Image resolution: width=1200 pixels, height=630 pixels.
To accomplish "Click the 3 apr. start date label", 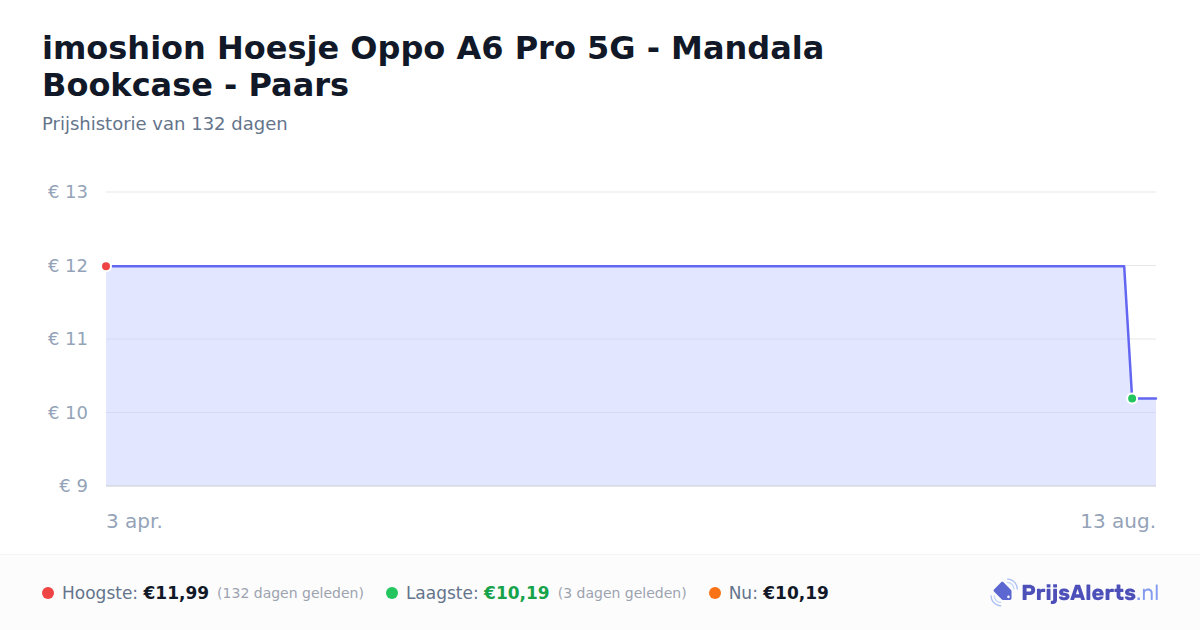I will click(x=134, y=521).
